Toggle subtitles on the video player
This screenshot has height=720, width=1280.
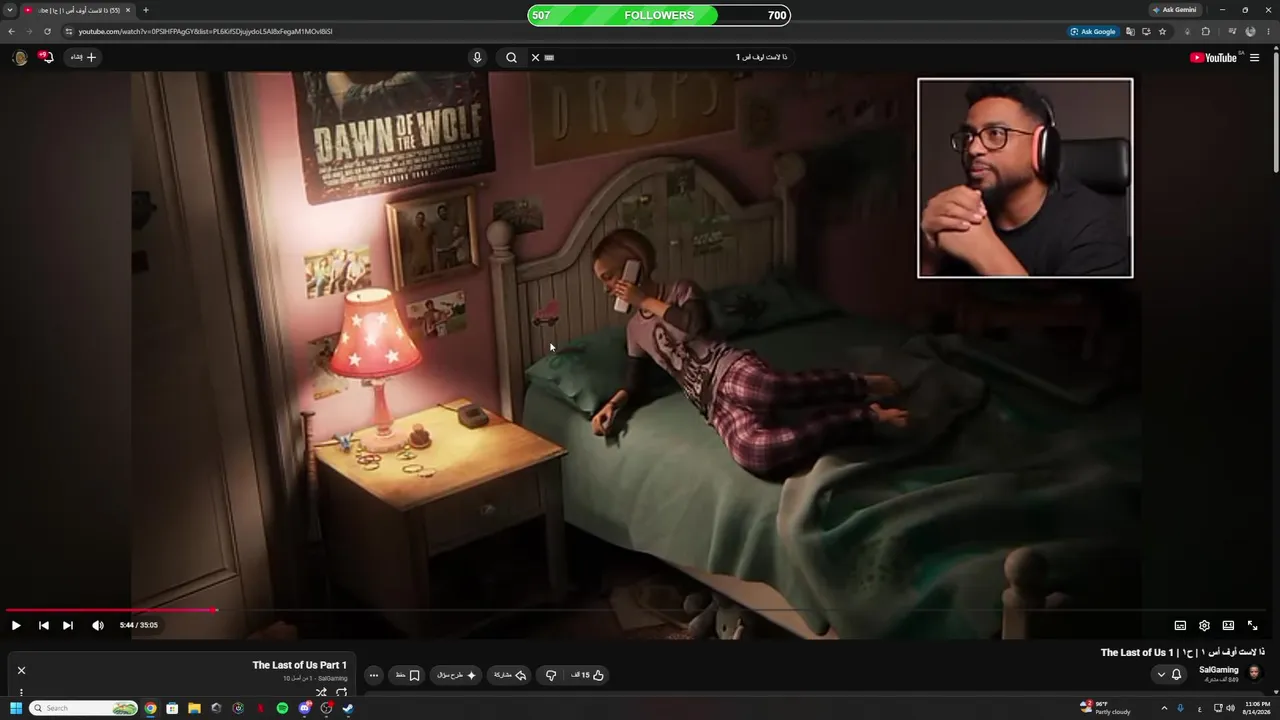click(1180, 625)
